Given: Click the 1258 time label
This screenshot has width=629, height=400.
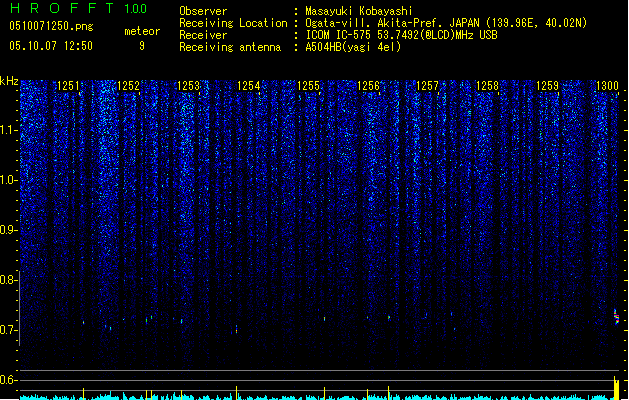Looking at the screenshot, I should coord(487,85).
